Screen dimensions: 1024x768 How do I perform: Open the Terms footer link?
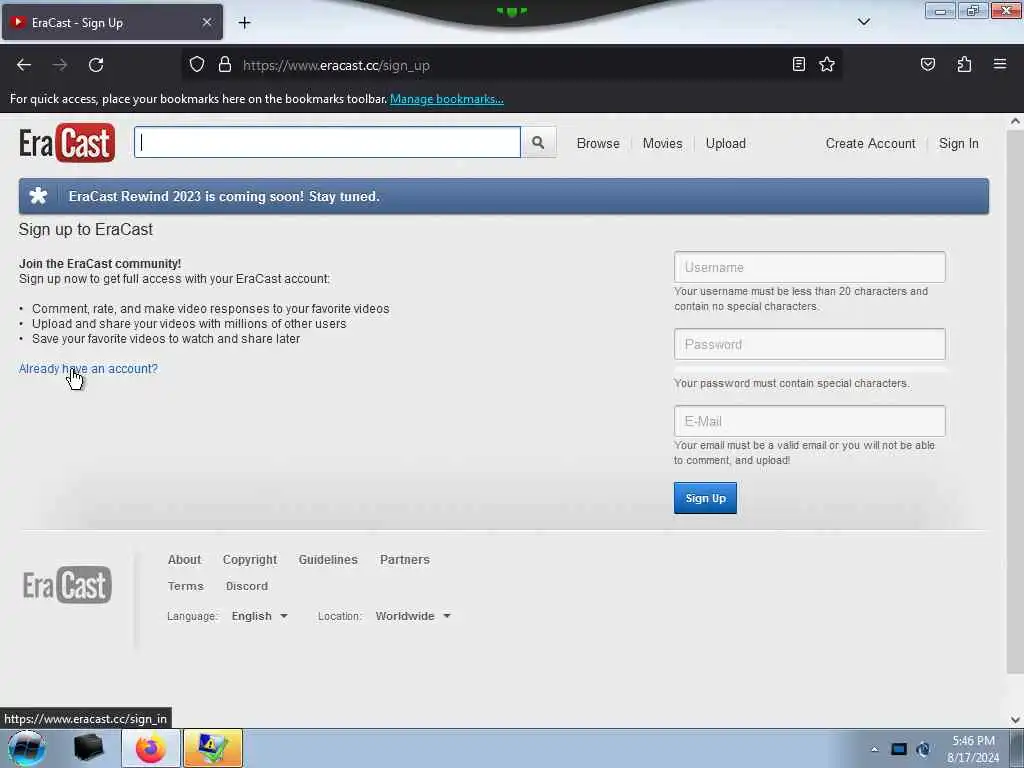click(185, 586)
